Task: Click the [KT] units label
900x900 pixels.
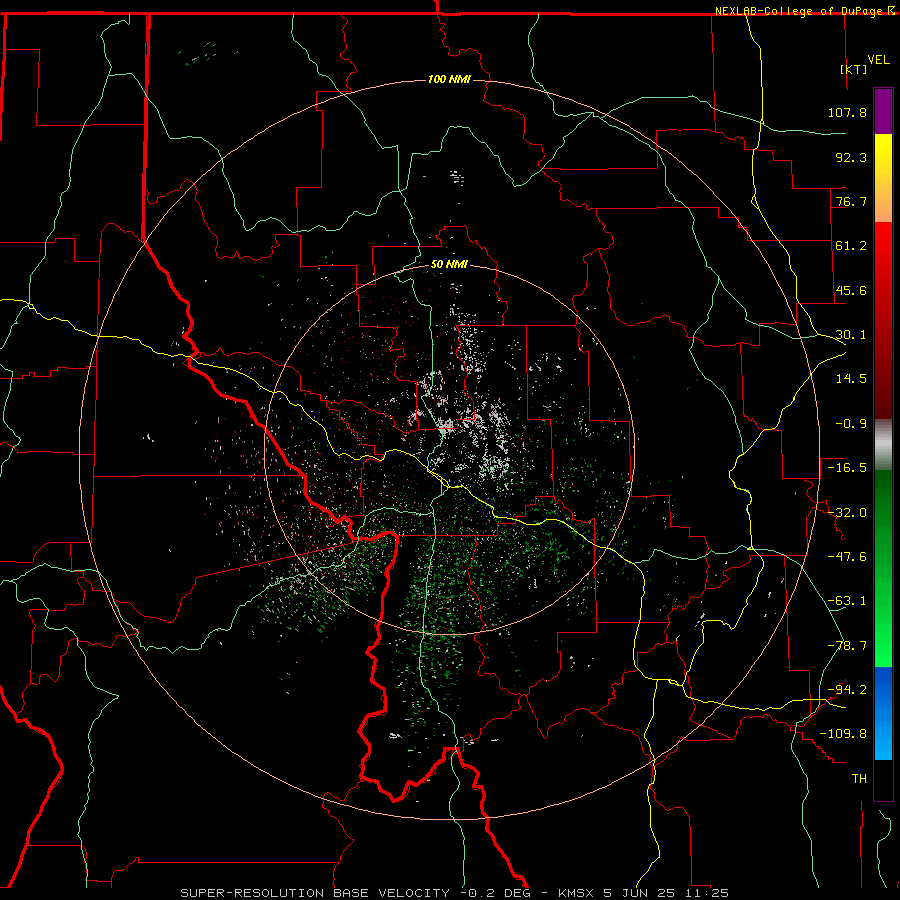Action: click(854, 69)
